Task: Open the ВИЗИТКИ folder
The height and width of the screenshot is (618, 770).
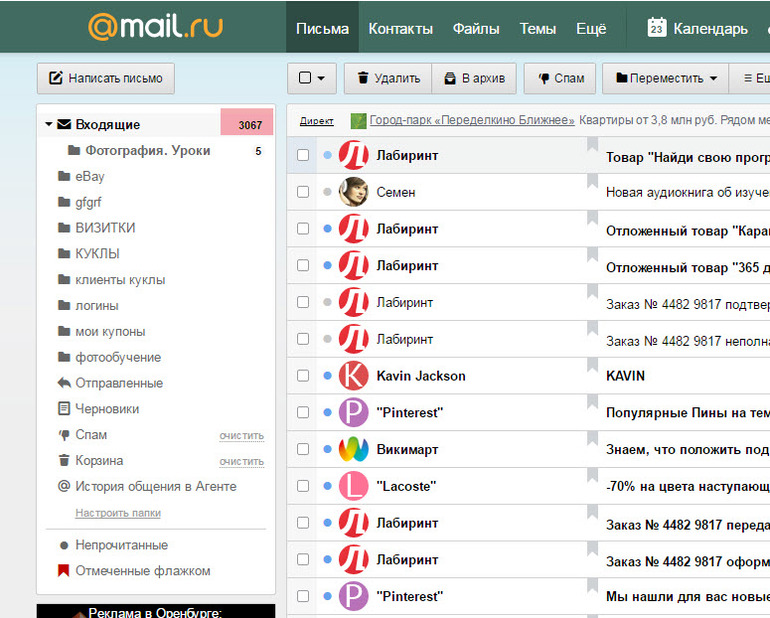Action: (x=96, y=228)
